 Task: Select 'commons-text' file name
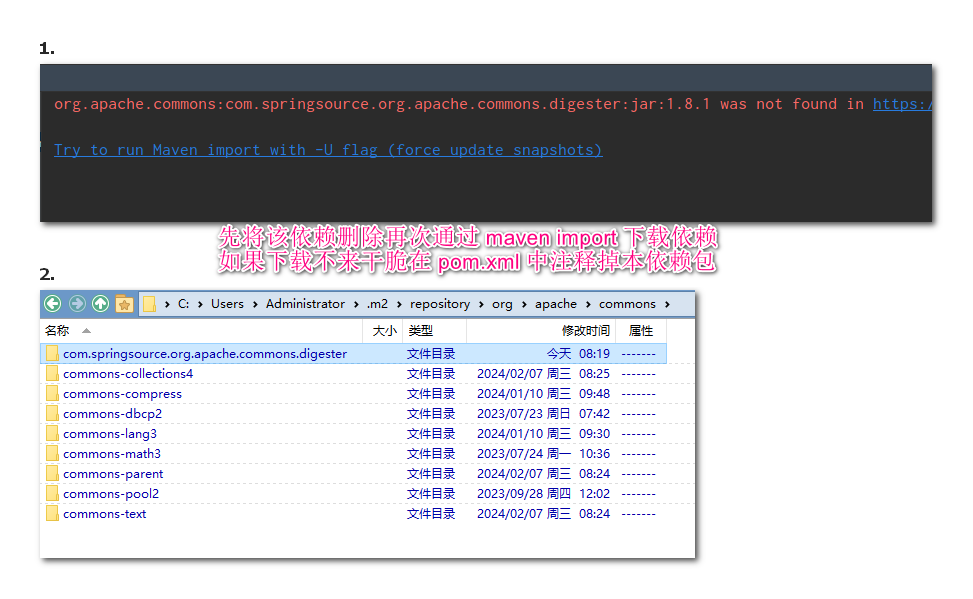pyautogui.click(x=104, y=514)
